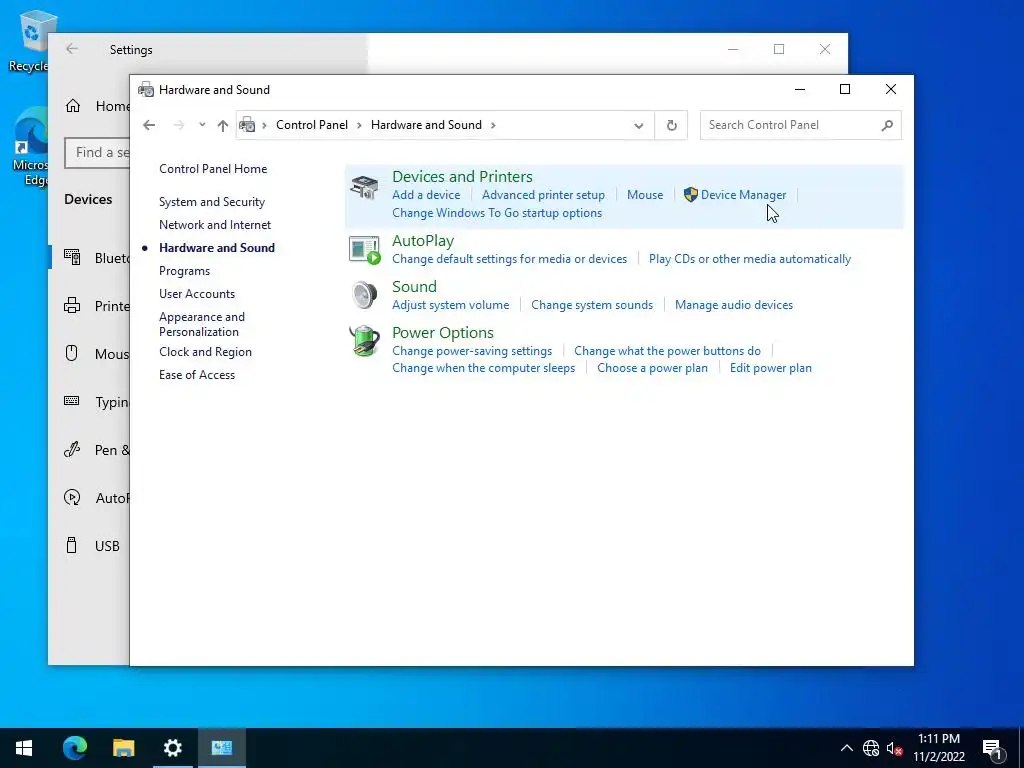
Task: Open Control Panel Home
Action: (213, 168)
